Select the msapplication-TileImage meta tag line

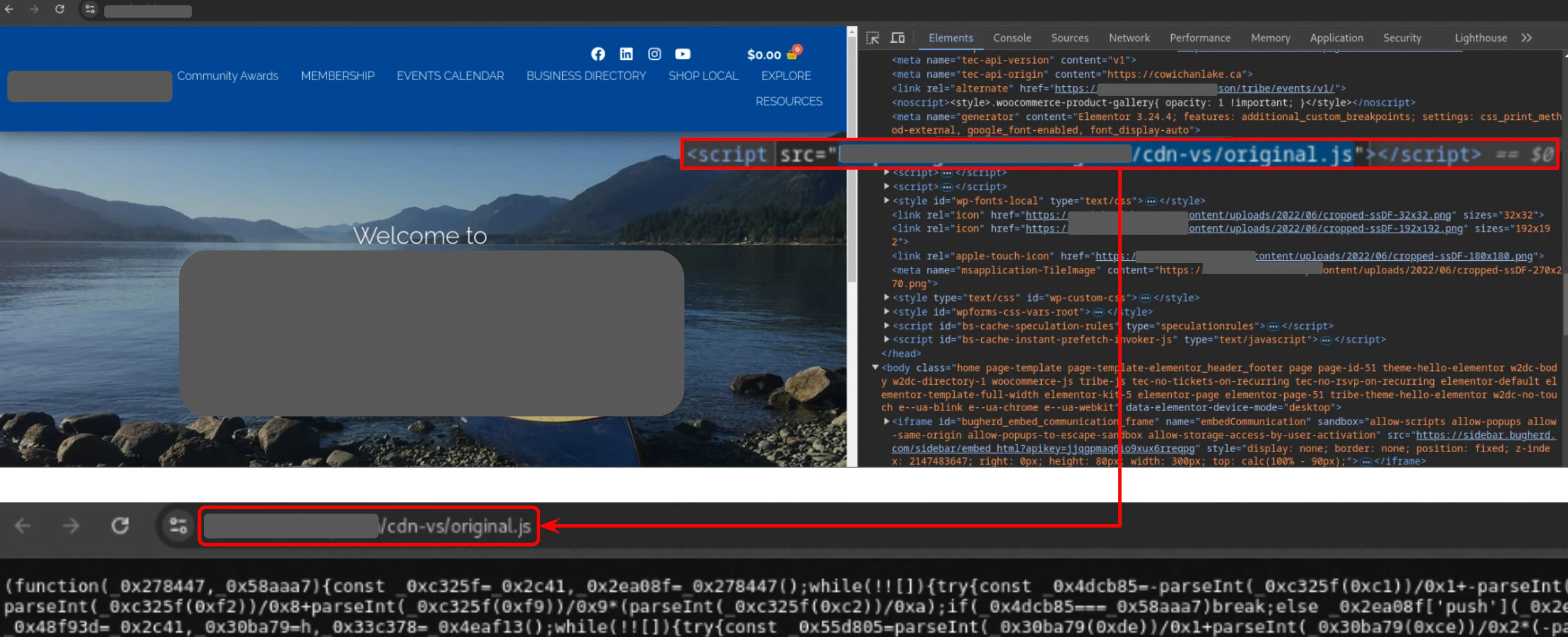pyautogui.click(x=1226, y=276)
